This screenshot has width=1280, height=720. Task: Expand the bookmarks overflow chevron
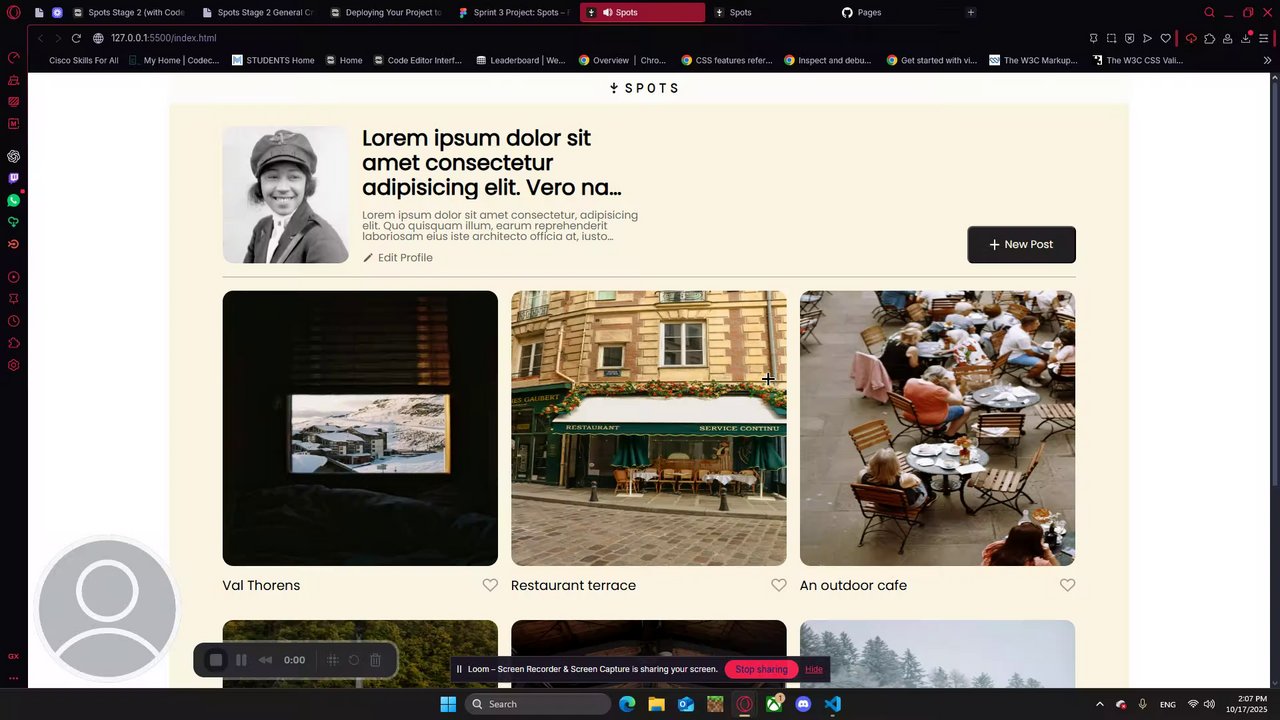(x=1267, y=60)
